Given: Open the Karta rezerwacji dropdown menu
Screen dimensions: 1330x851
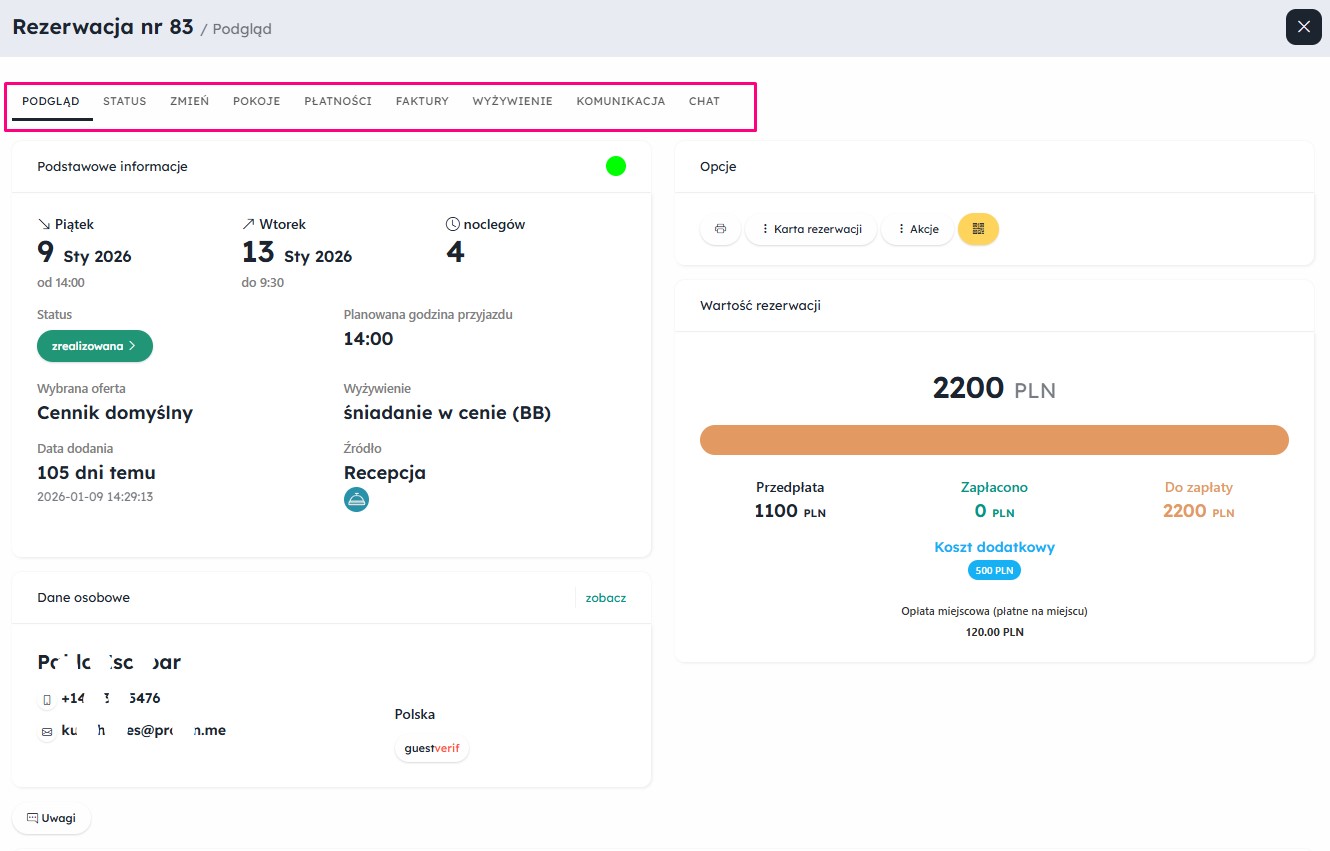Looking at the screenshot, I should coord(811,229).
